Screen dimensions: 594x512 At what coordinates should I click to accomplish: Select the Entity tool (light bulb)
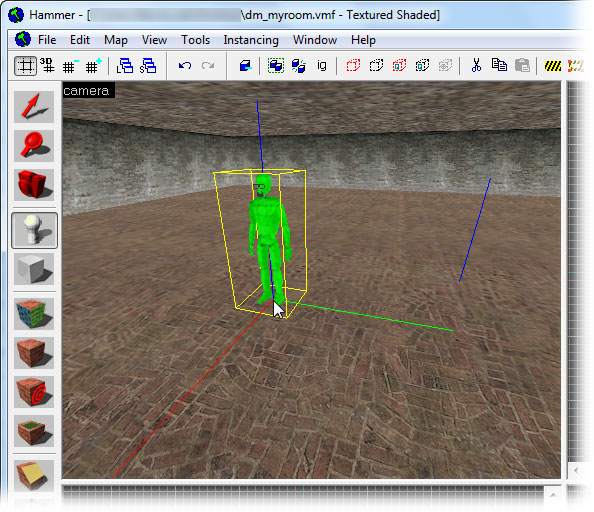[34, 230]
